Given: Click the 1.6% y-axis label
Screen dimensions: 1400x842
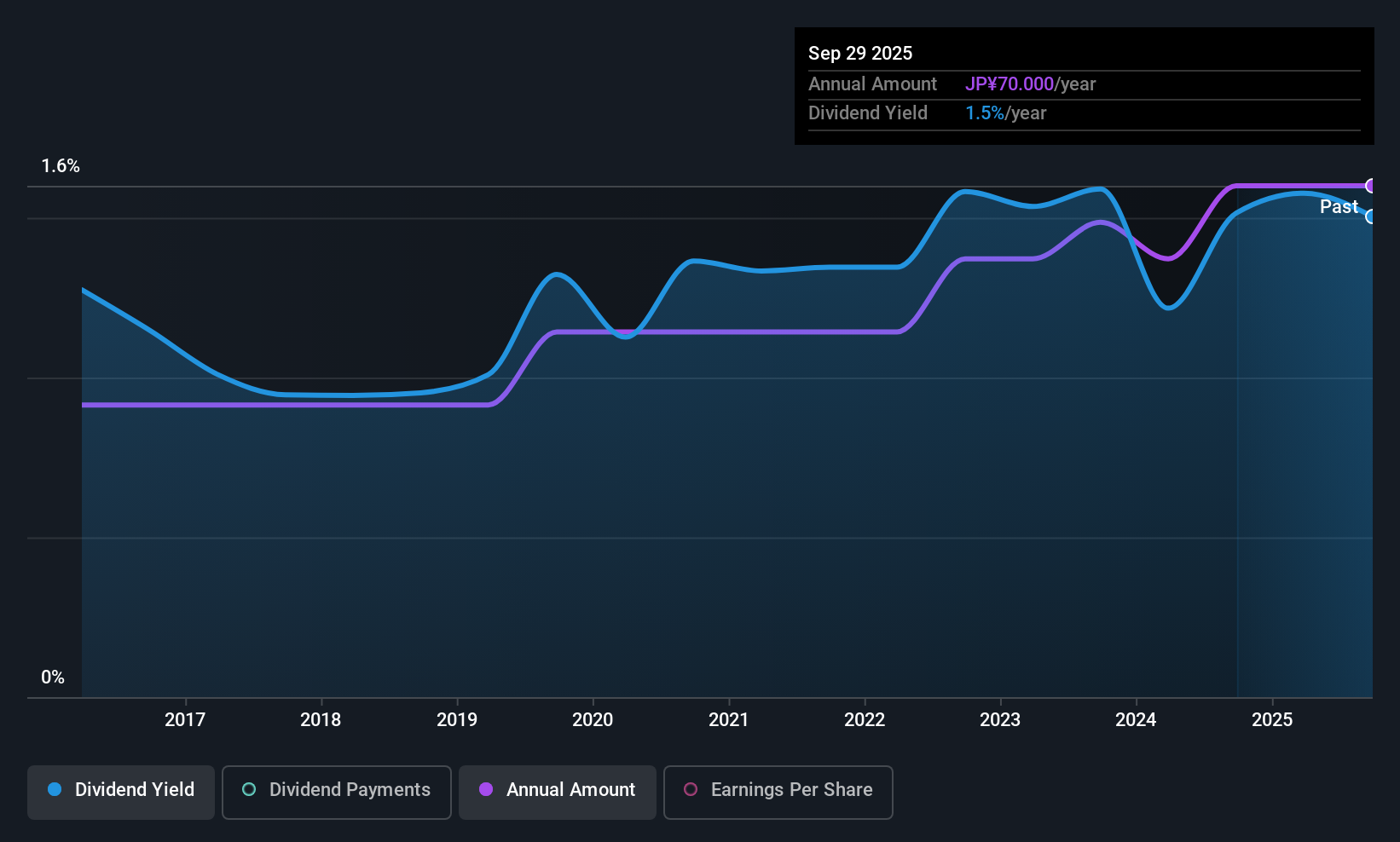Looking at the screenshot, I should (x=61, y=166).
